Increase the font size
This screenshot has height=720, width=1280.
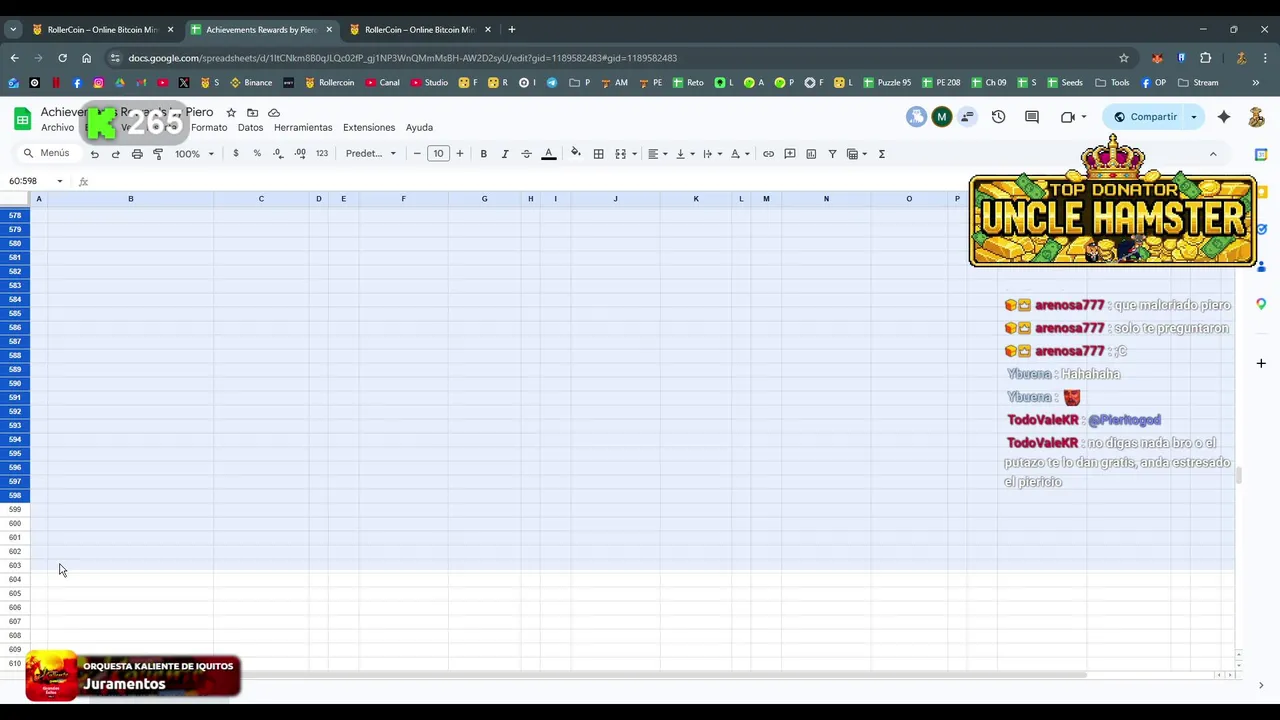coord(460,154)
